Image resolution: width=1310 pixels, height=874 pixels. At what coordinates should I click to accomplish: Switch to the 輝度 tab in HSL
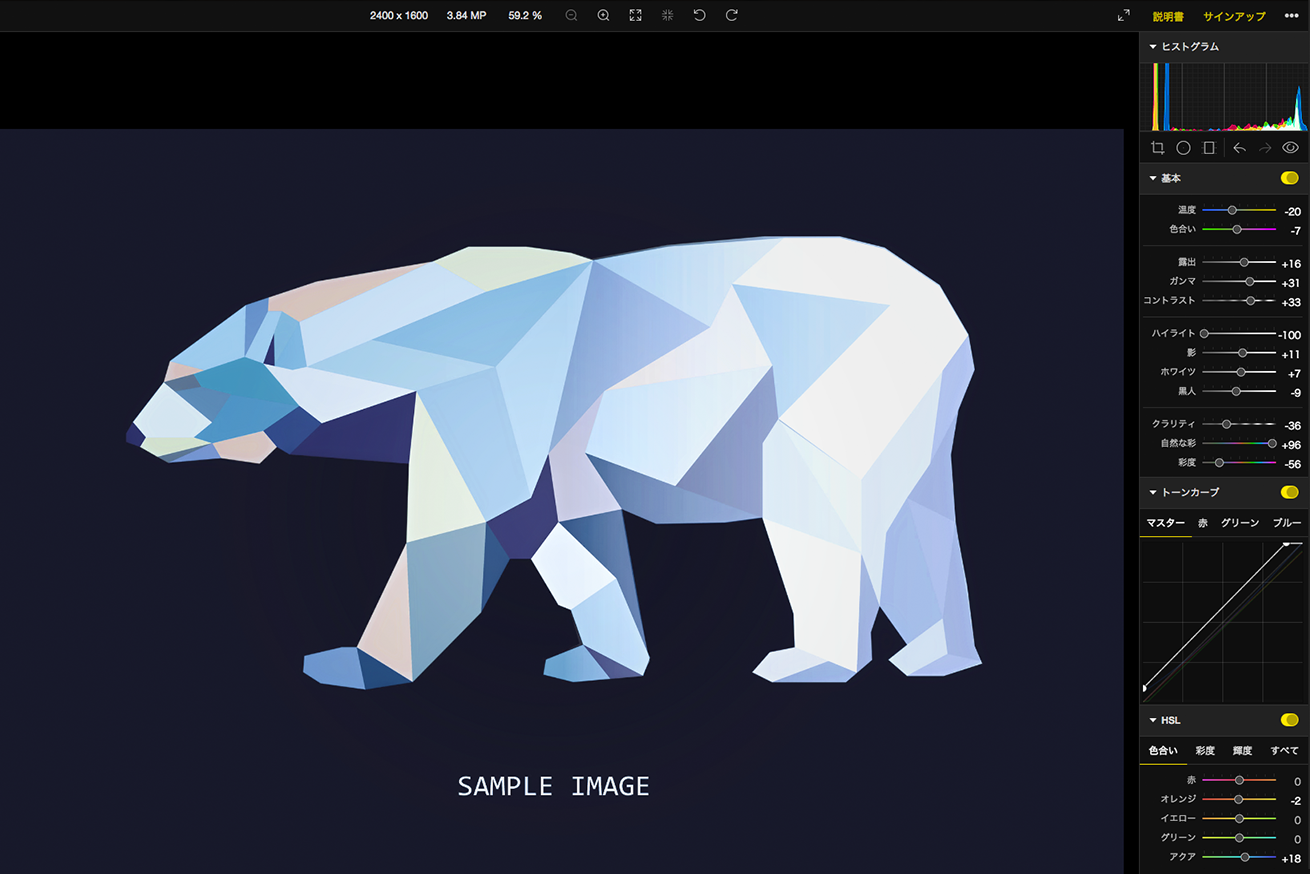tap(1242, 751)
